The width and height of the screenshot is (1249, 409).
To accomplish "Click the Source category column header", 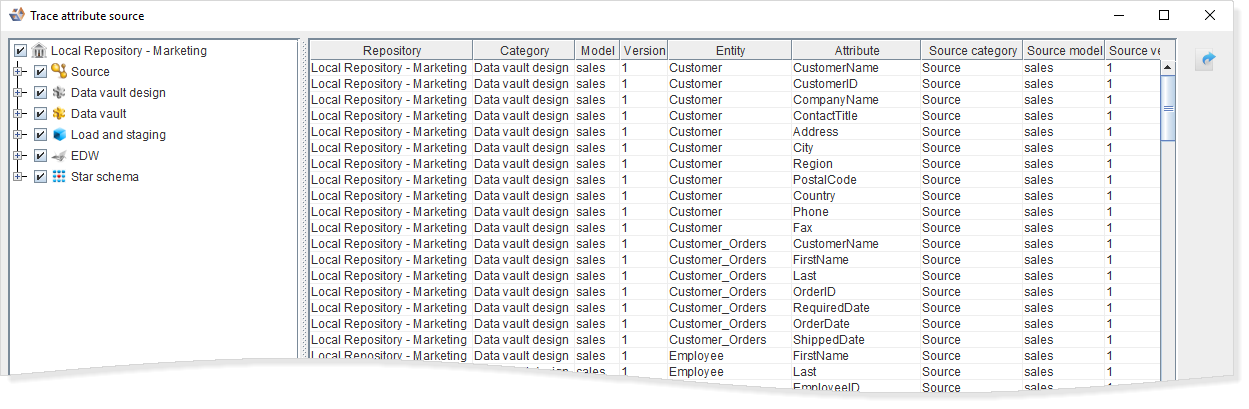I will (972, 51).
